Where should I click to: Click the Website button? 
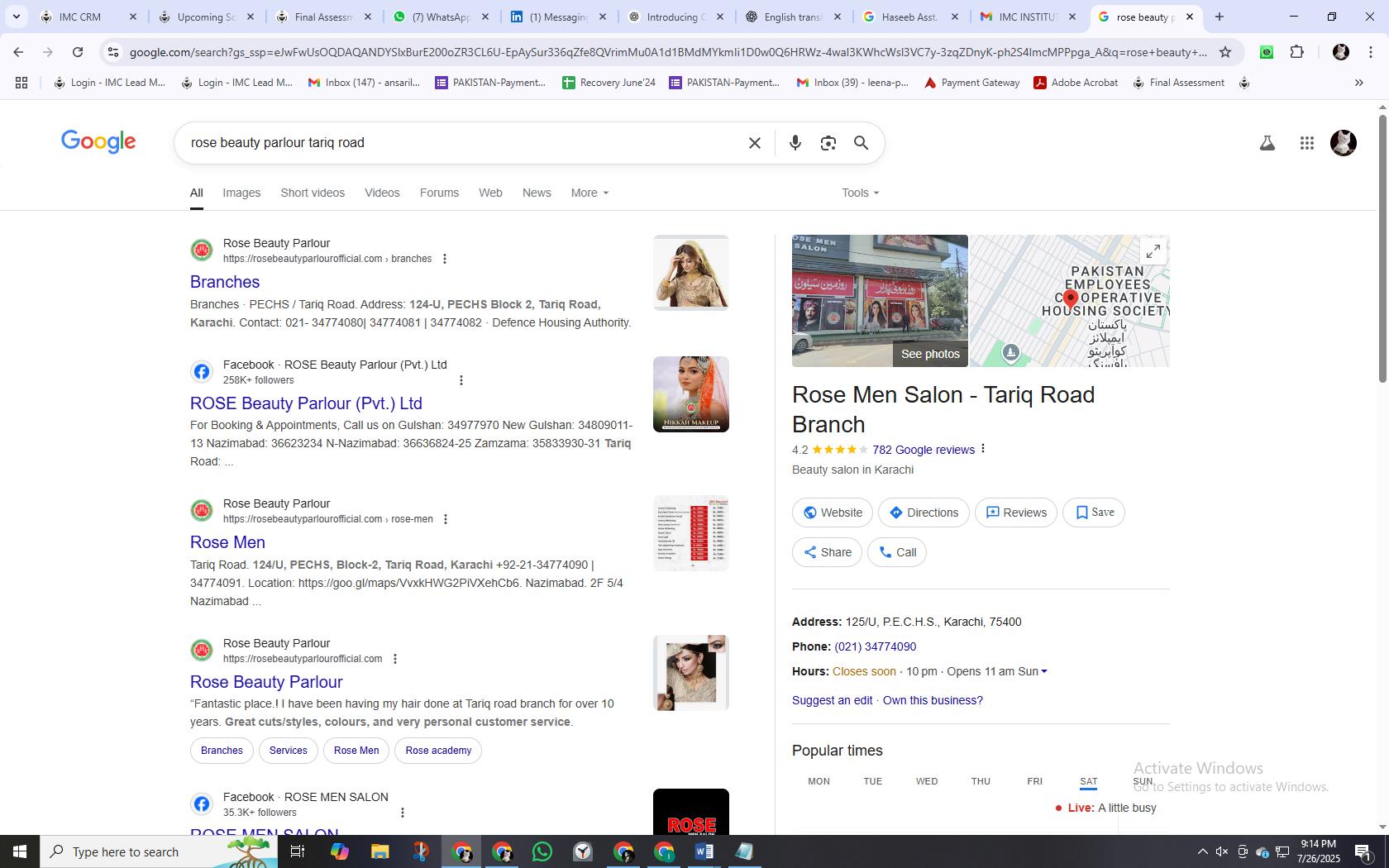click(x=832, y=513)
